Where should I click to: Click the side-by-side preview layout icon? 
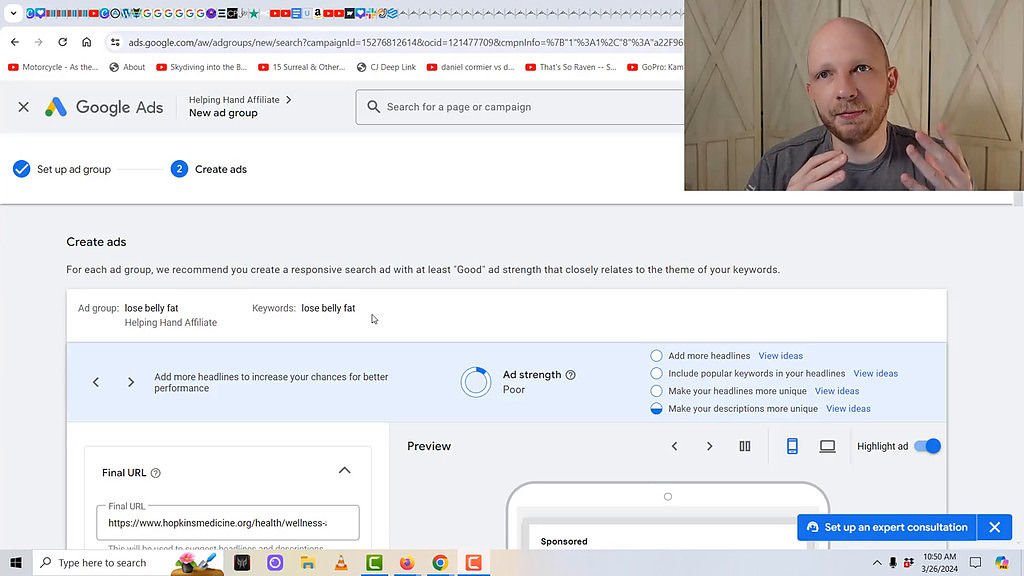pyautogui.click(x=744, y=446)
